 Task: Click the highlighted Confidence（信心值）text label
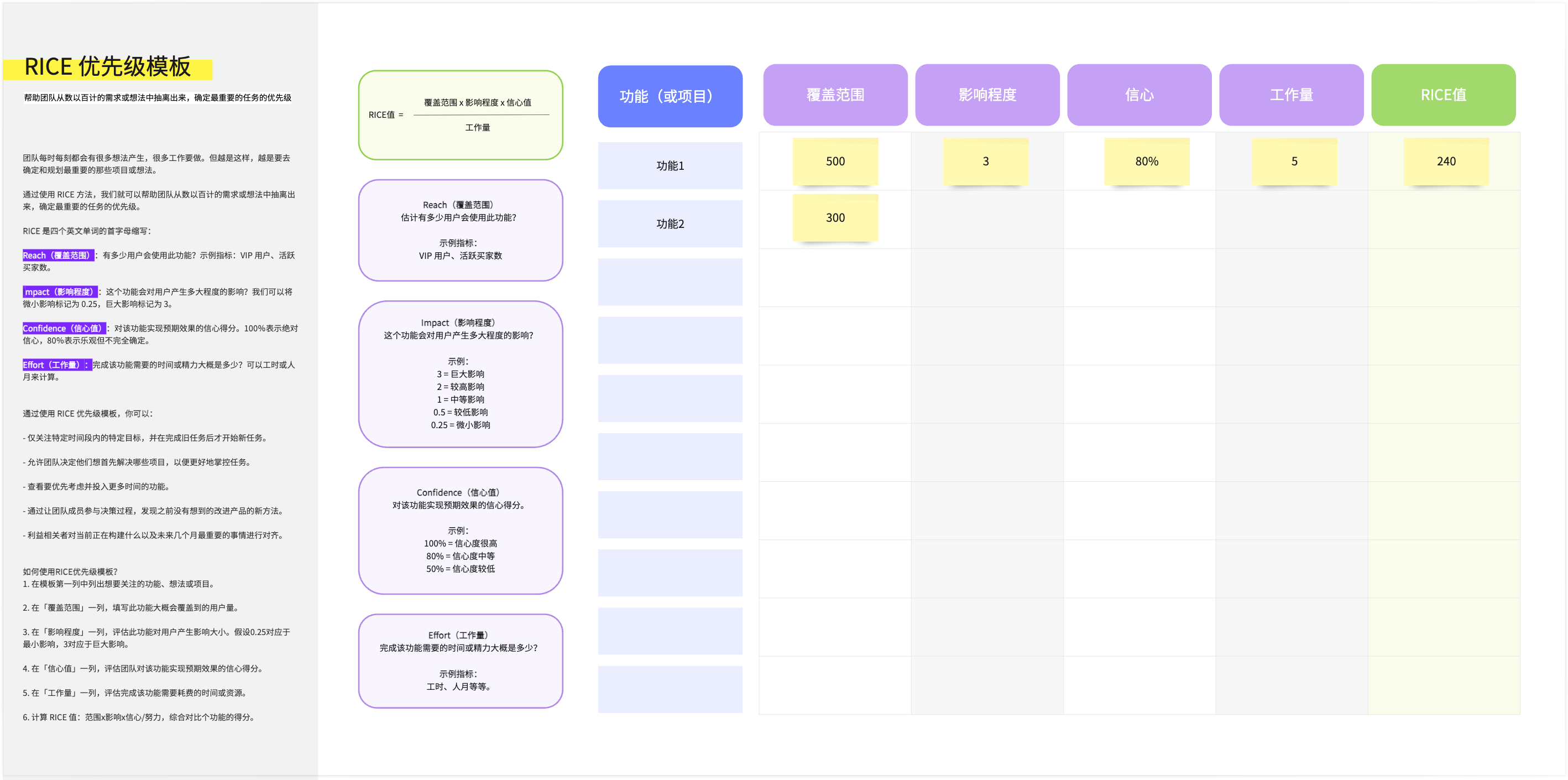coord(64,328)
